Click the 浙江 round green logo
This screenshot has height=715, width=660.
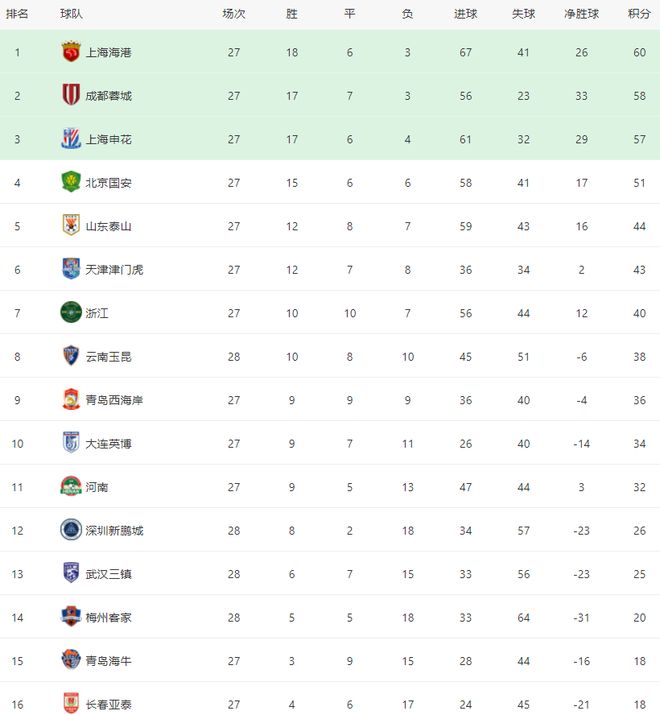(70, 313)
